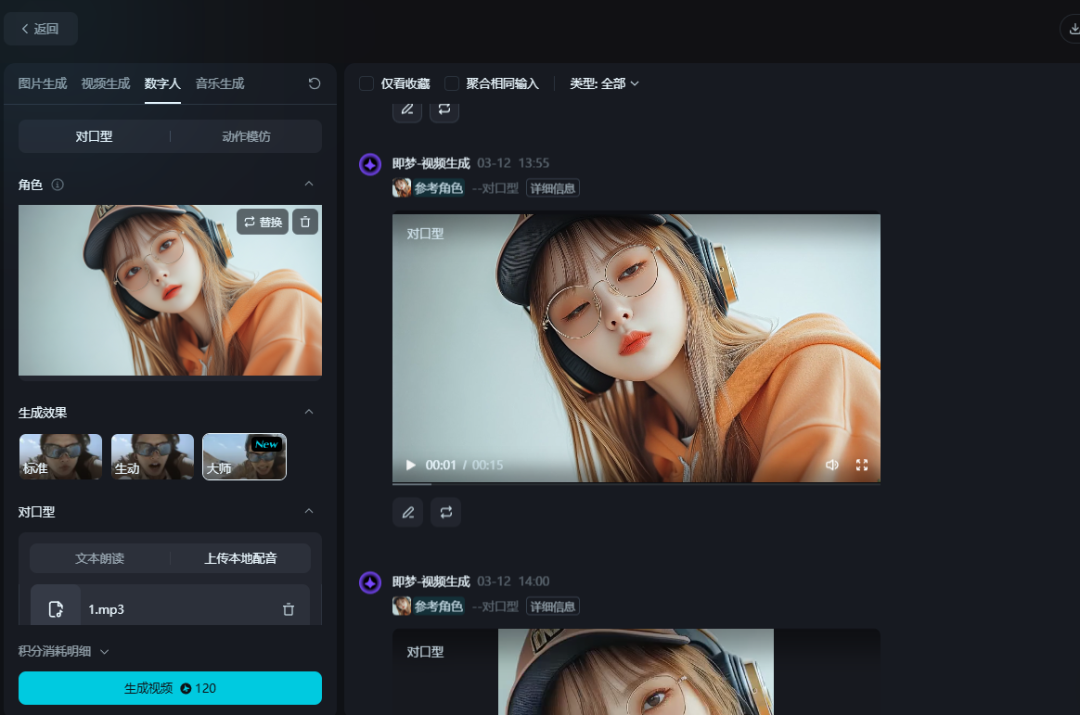This screenshot has width=1080, height=715.
Task: Mute the video with the speaker icon
Action: 832,465
